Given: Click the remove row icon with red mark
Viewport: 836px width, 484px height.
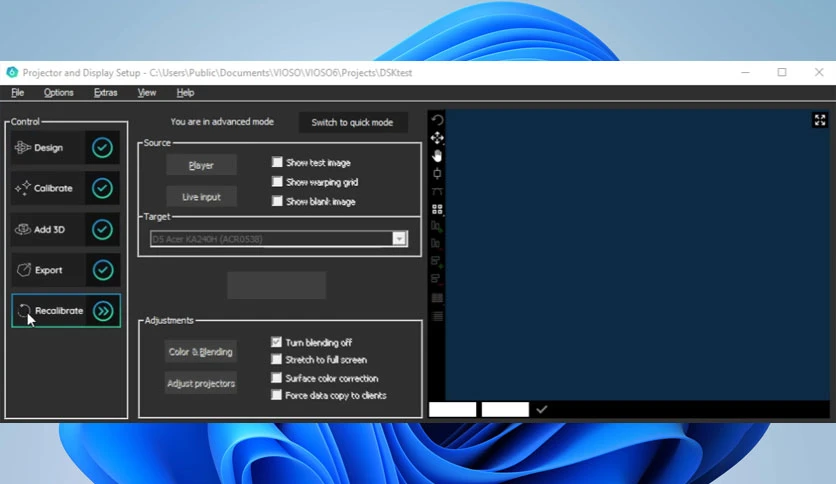Looking at the screenshot, I should (x=436, y=279).
